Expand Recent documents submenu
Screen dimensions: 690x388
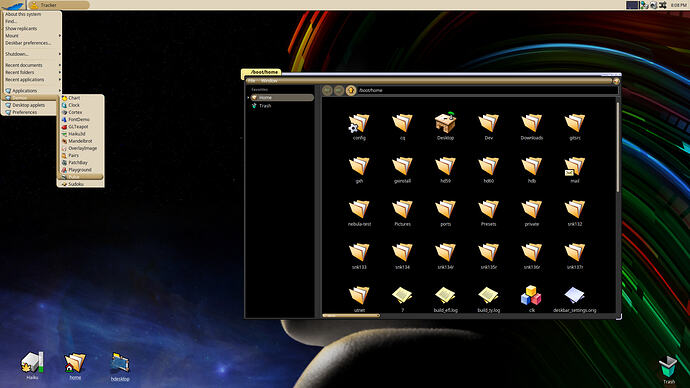tap(32, 65)
